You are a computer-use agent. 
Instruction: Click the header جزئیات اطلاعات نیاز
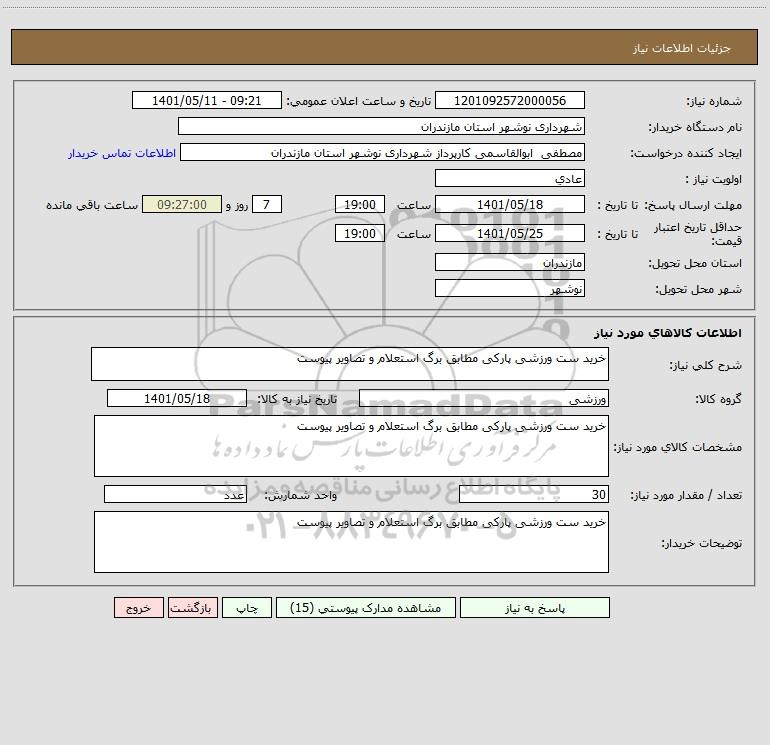pos(682,48)
